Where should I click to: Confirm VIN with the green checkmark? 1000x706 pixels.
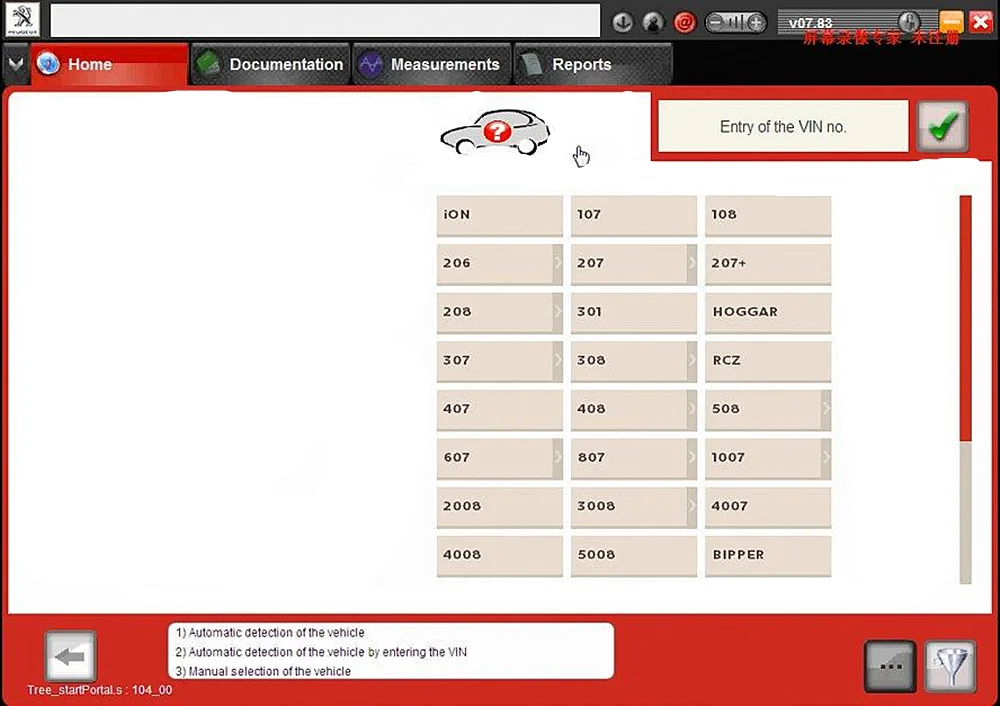click(943, 126)
